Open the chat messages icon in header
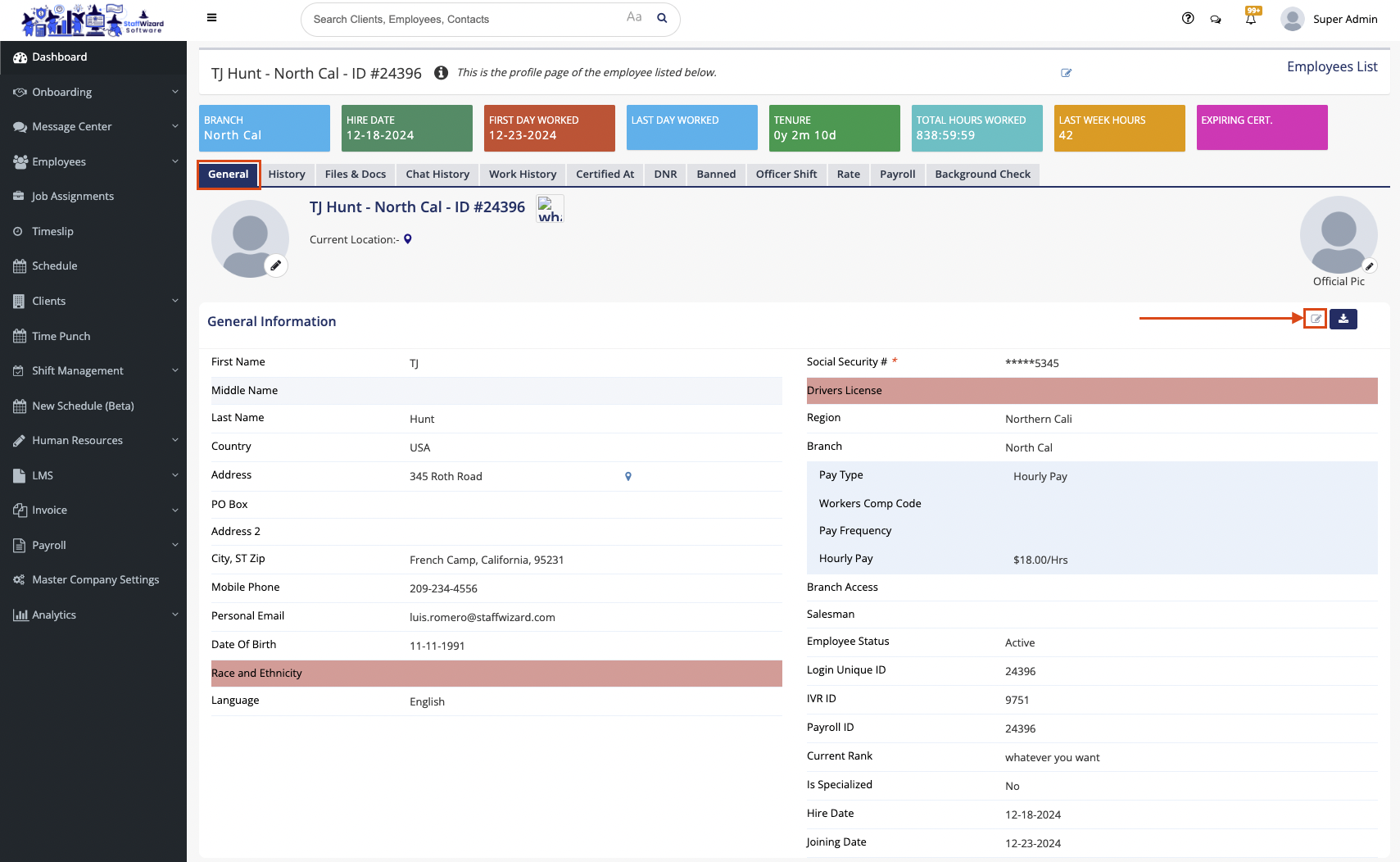This screenshot has width=1400, height=862. (x=1216, y=20)
